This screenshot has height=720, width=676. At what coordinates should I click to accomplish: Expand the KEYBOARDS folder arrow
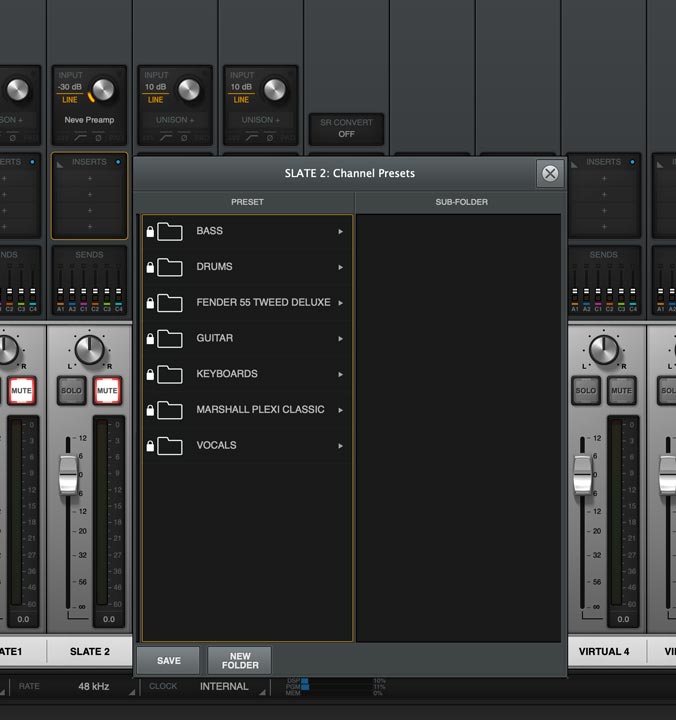(x=340, y=375)
